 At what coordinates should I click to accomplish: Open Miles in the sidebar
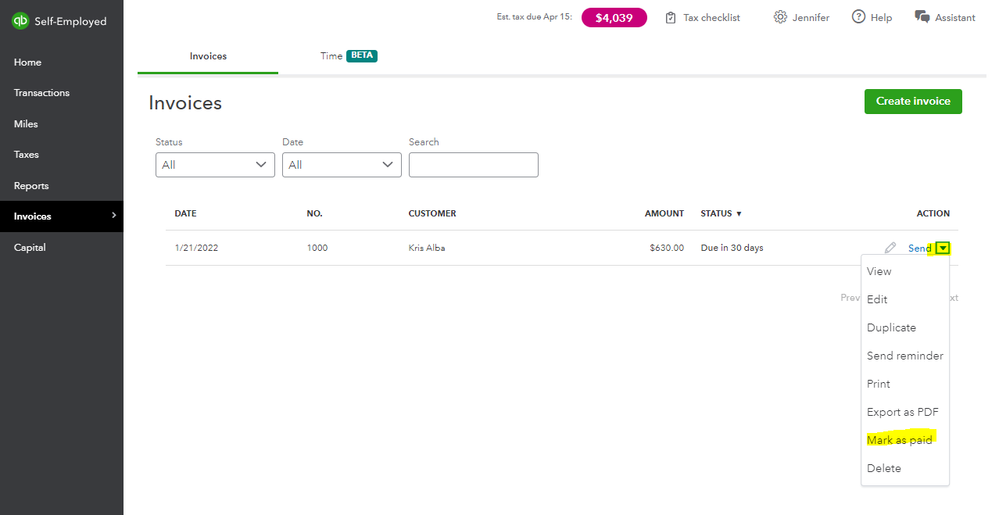coord(25,124)
